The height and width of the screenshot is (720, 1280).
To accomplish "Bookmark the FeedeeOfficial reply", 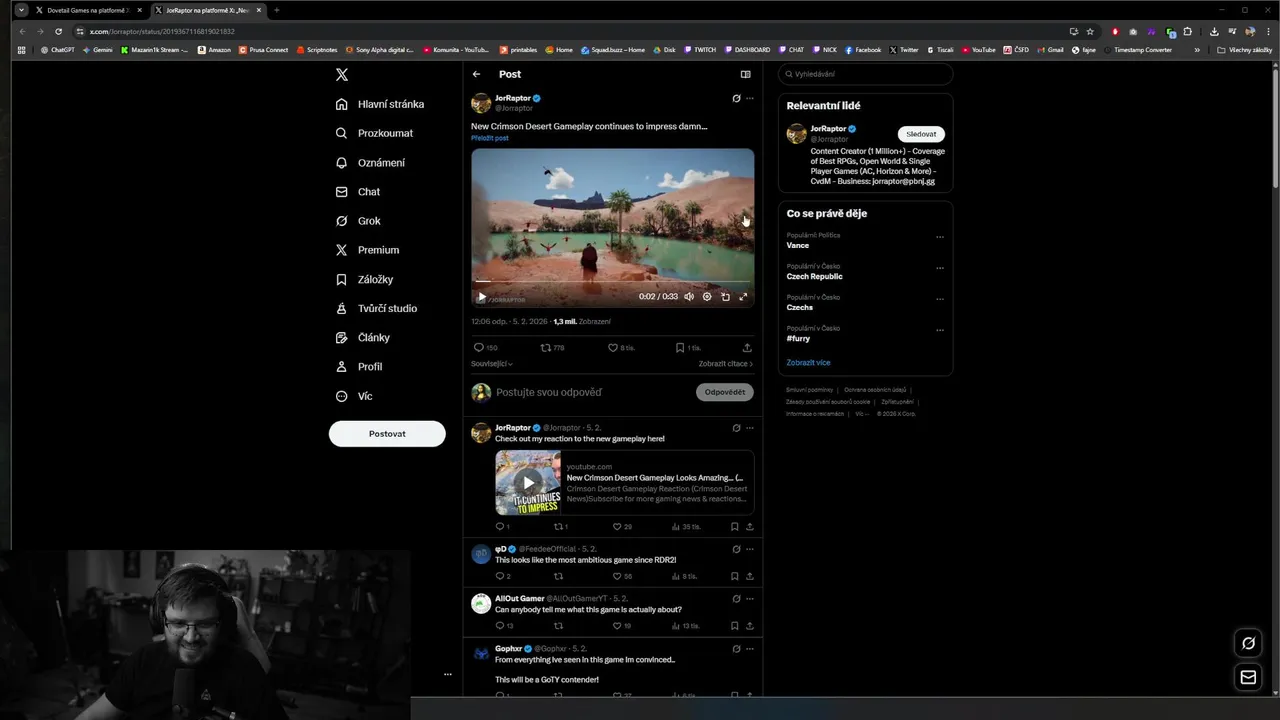I will (x=734, y=577).
